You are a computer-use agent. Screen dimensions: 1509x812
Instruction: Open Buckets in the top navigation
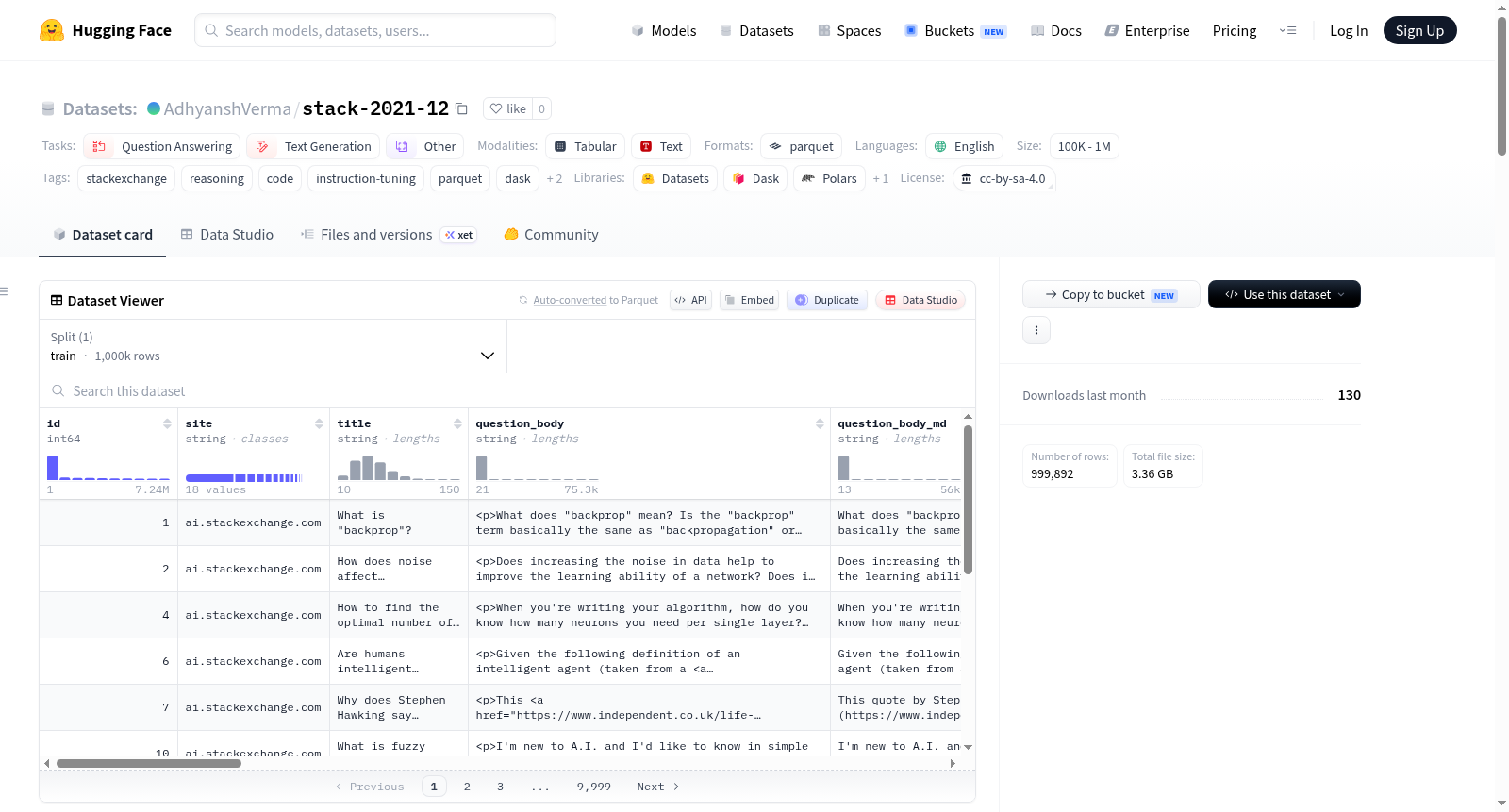(955, 30)
